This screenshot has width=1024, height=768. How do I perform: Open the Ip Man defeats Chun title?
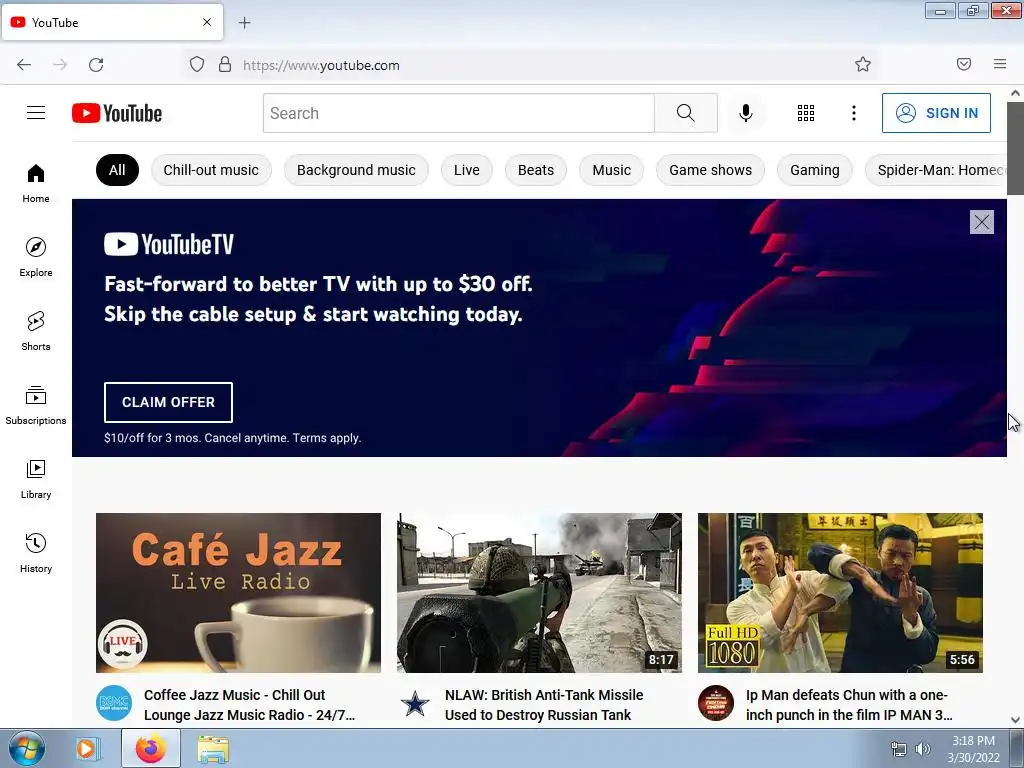[x=849, y=705]
